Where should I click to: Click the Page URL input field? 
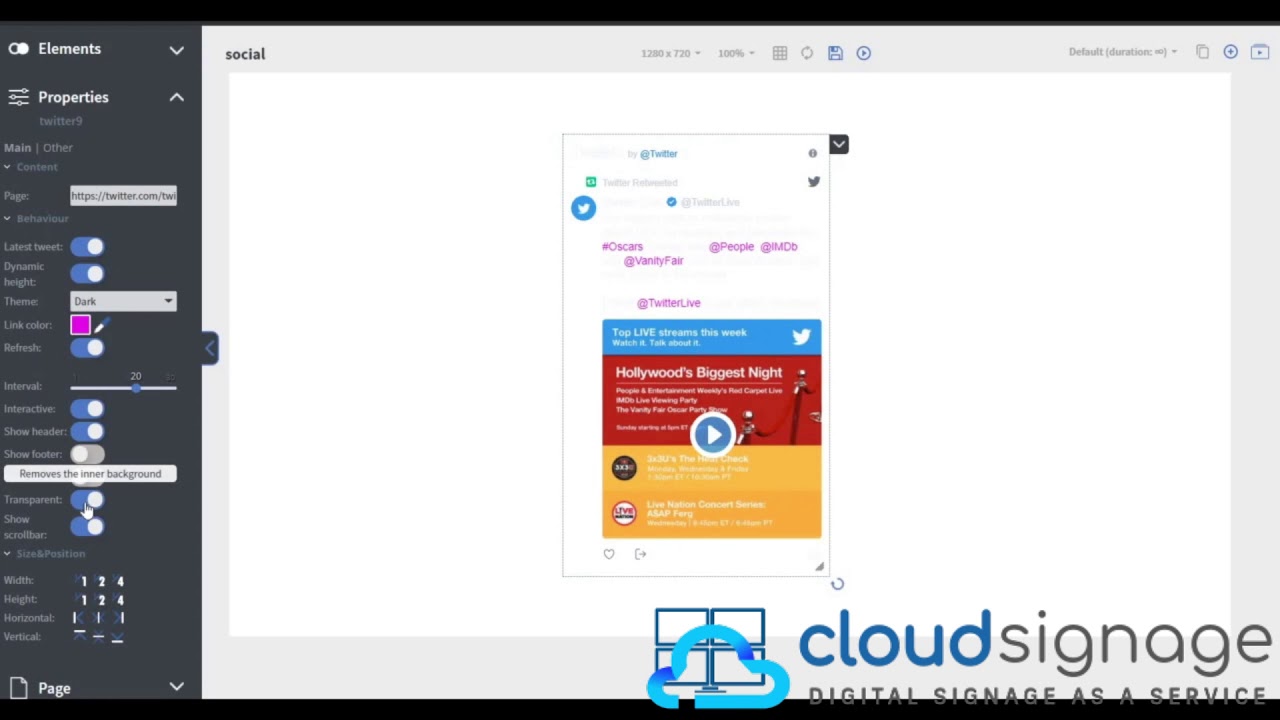(123, 196)
